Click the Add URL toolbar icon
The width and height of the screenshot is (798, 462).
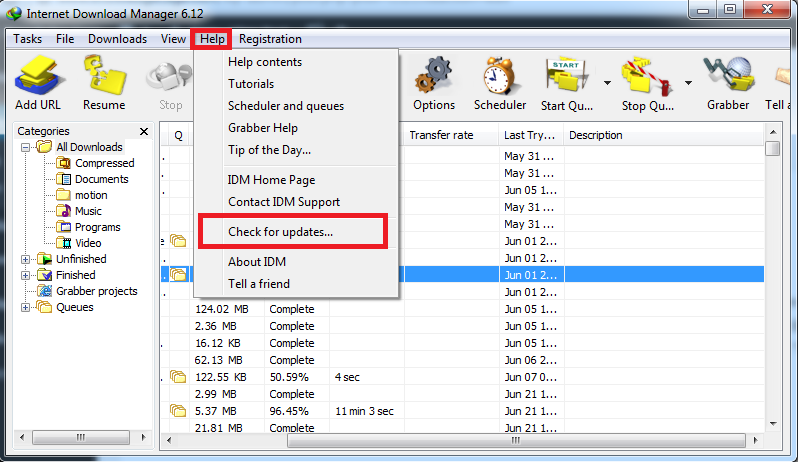coord(40,76)
